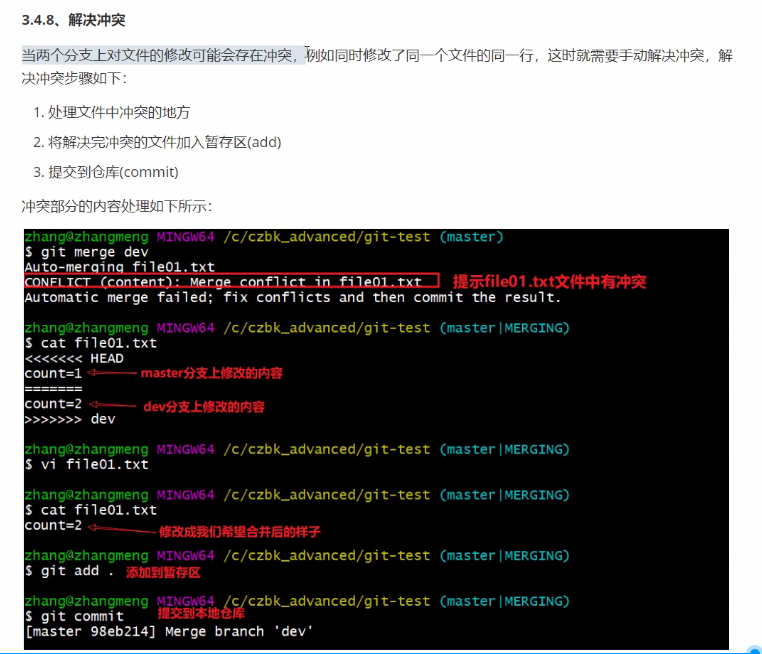The height and width of the screenshot is (654, 762).
Task: Select list item "将解决完冲突的文件加入暂存区(add)"
Action: [164, 142]
